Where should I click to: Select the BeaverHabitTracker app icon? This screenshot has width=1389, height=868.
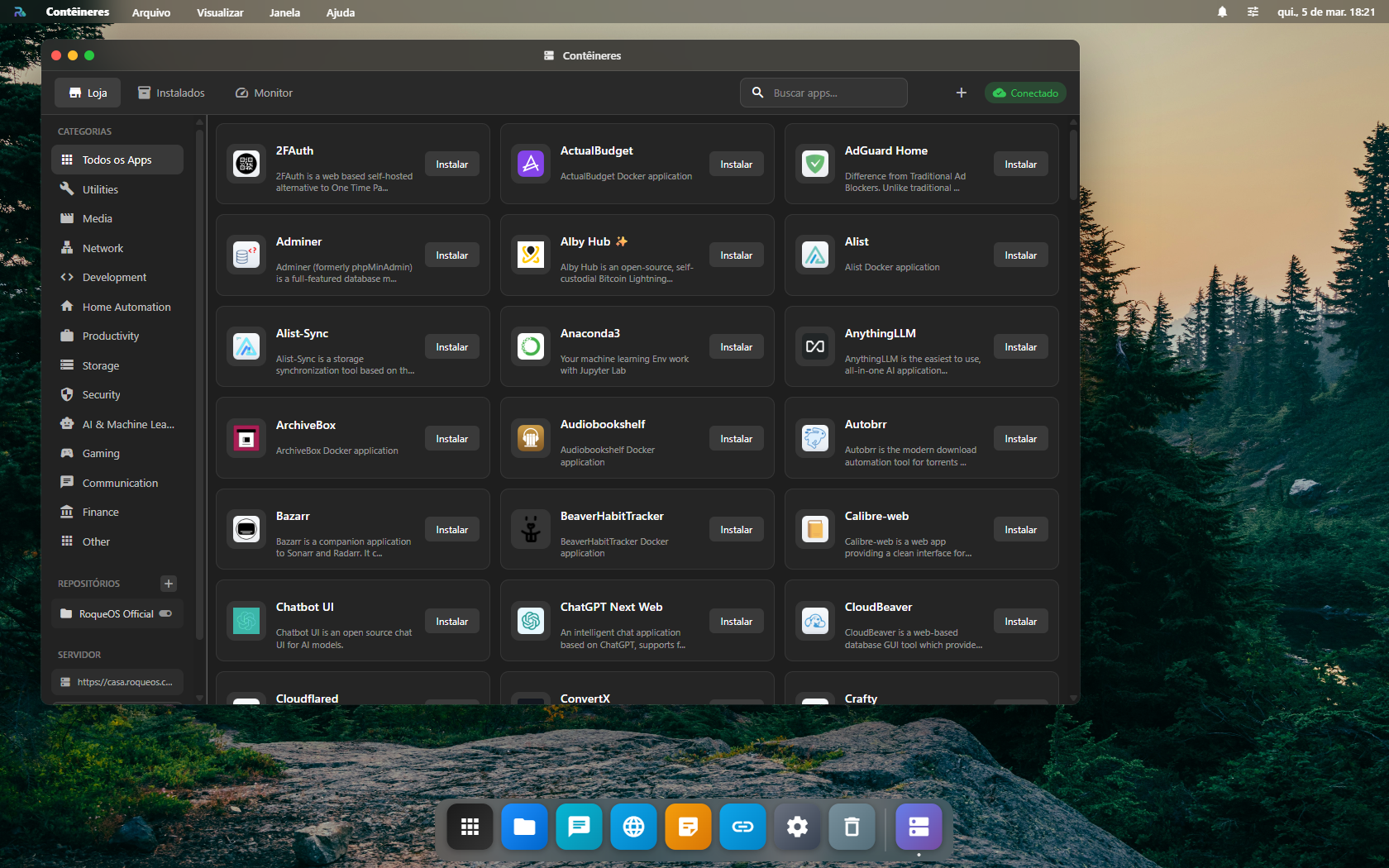(531, 530)
